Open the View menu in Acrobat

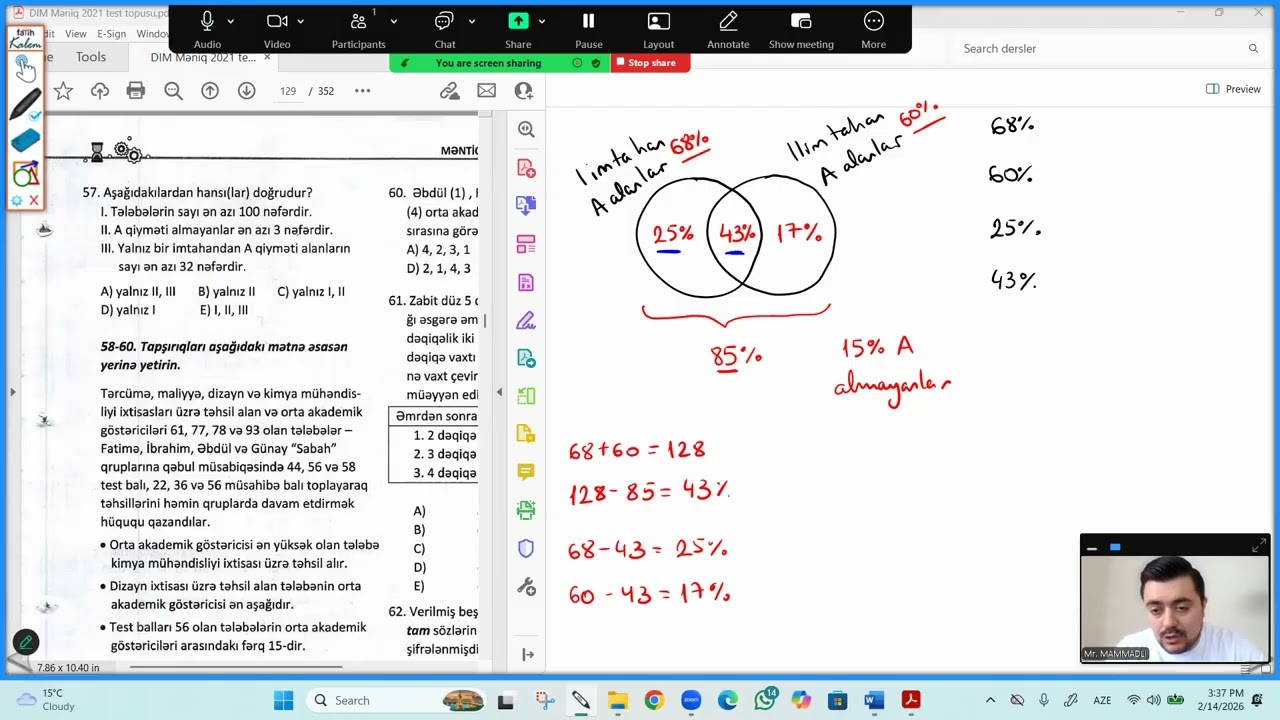[x=76, y=34]
